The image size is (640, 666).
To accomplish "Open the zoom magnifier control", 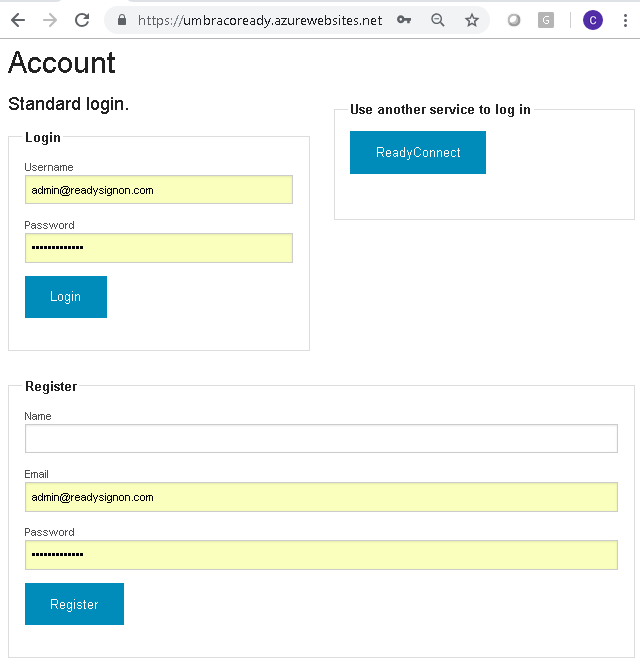I will pos(438,20).
